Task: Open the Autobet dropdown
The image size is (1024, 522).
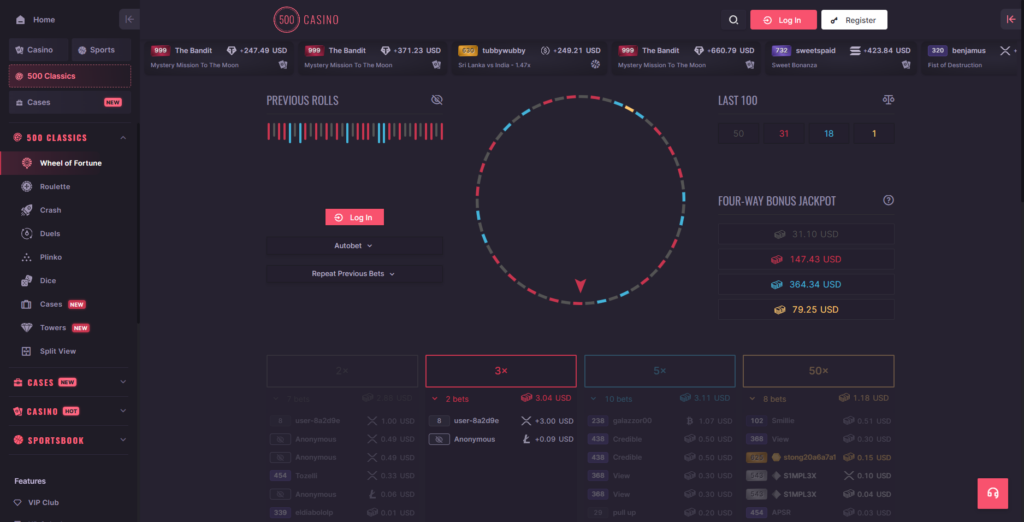Action: [355, 246]
